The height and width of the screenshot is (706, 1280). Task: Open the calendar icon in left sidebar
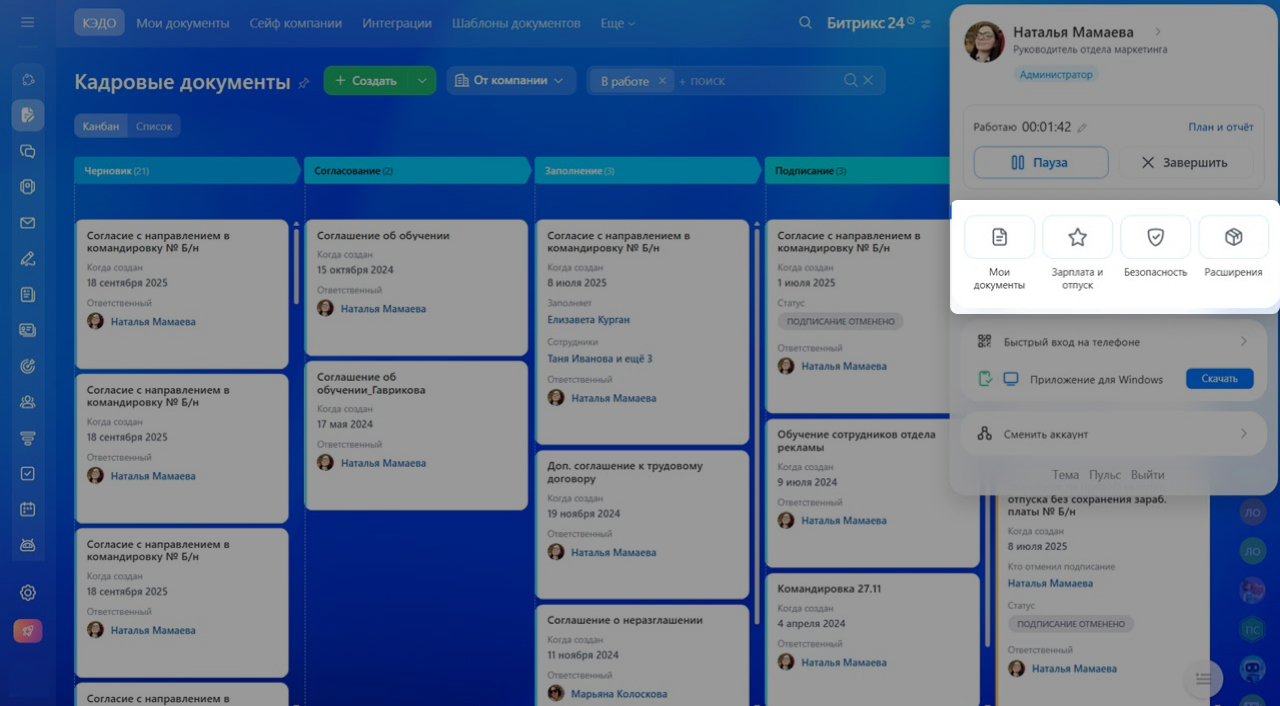(x=28, y=509)
